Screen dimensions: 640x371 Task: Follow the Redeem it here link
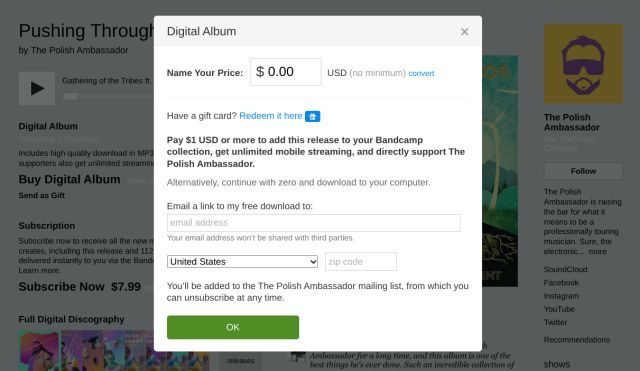click(x=271, y=116)
